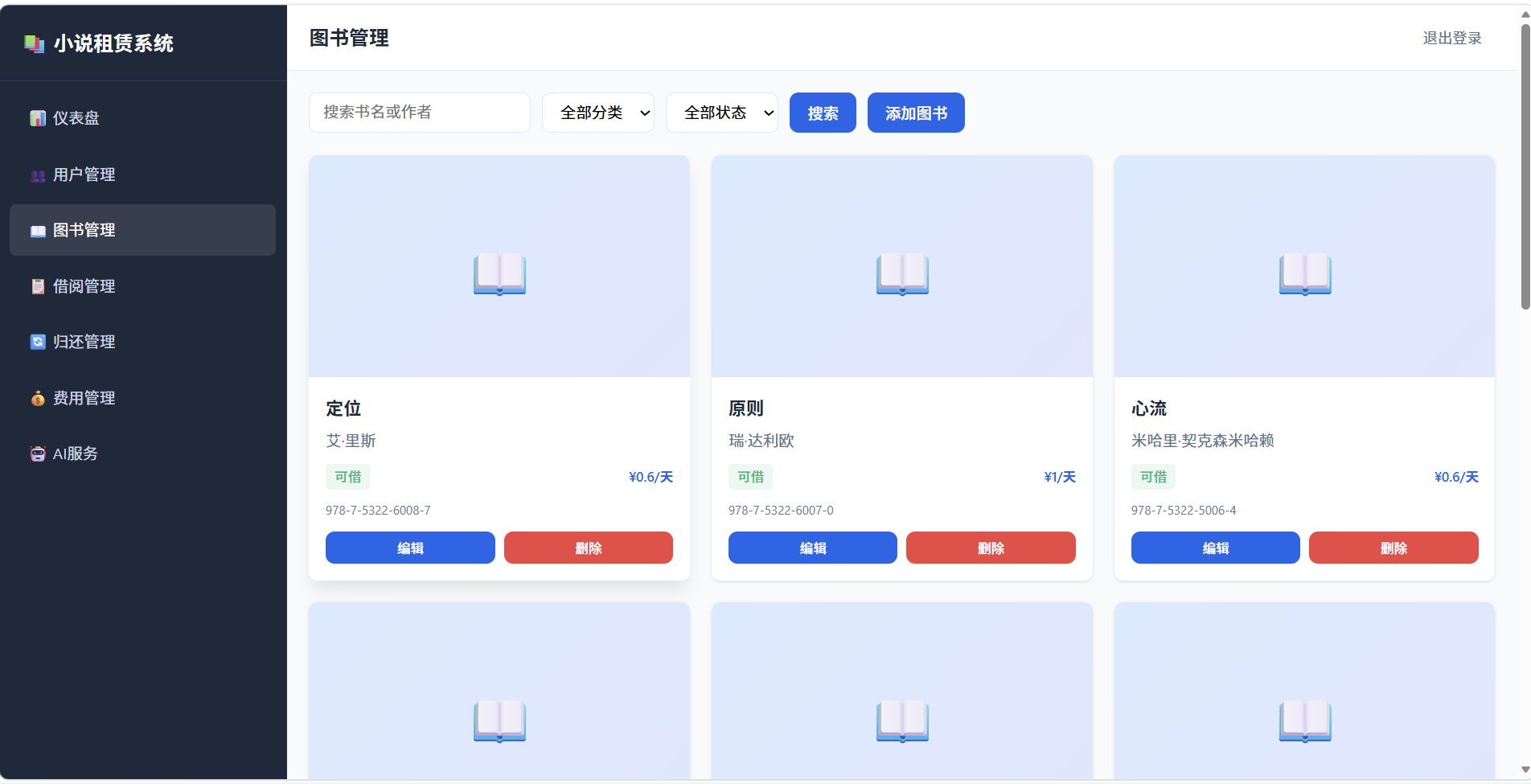Screen dimensions: 1531x784
Task: Click the clipboard icon for 借阅管理
Action: tap(38, 286)
